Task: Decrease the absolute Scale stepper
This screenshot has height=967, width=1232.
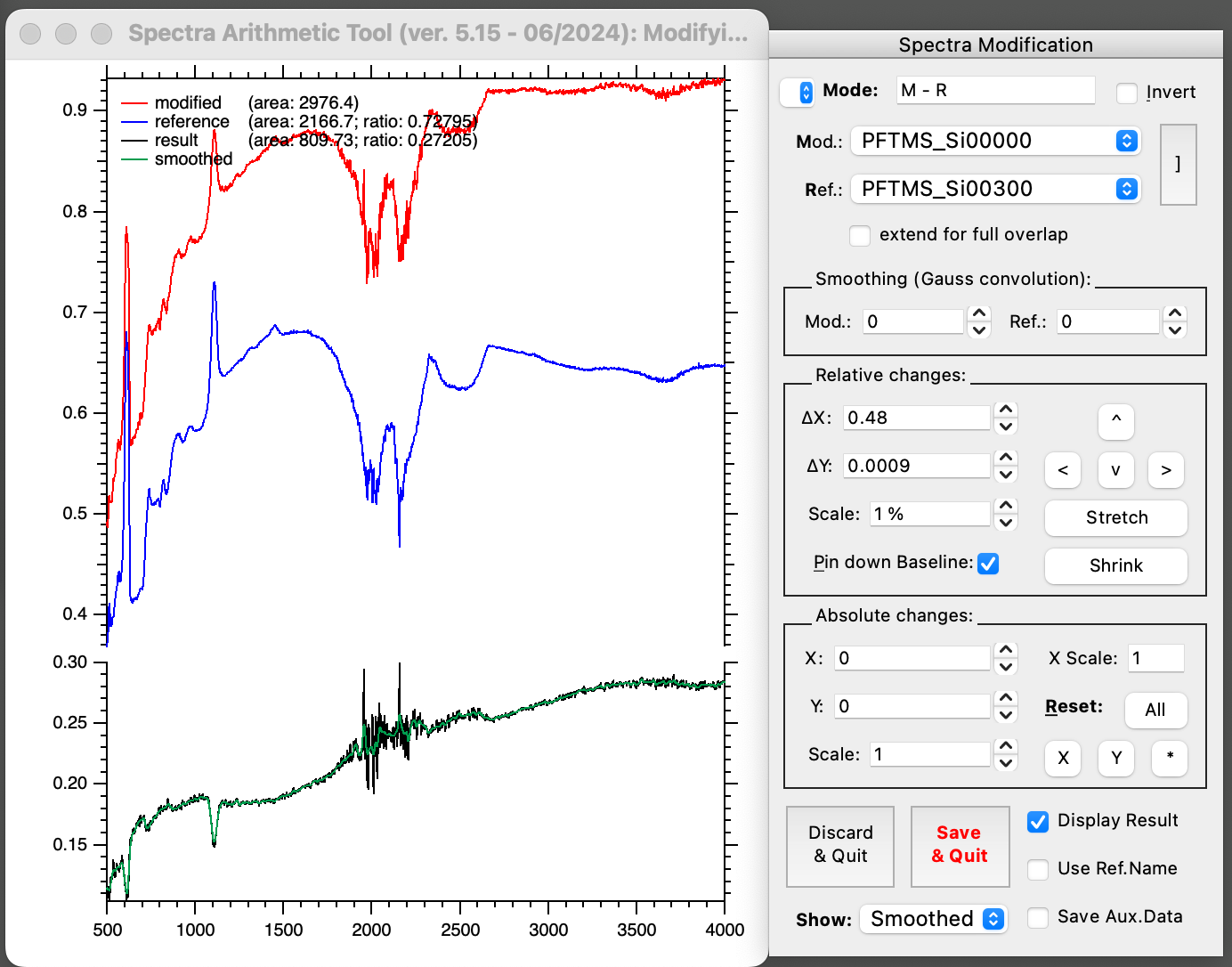Action: (x=1006, y=762)
